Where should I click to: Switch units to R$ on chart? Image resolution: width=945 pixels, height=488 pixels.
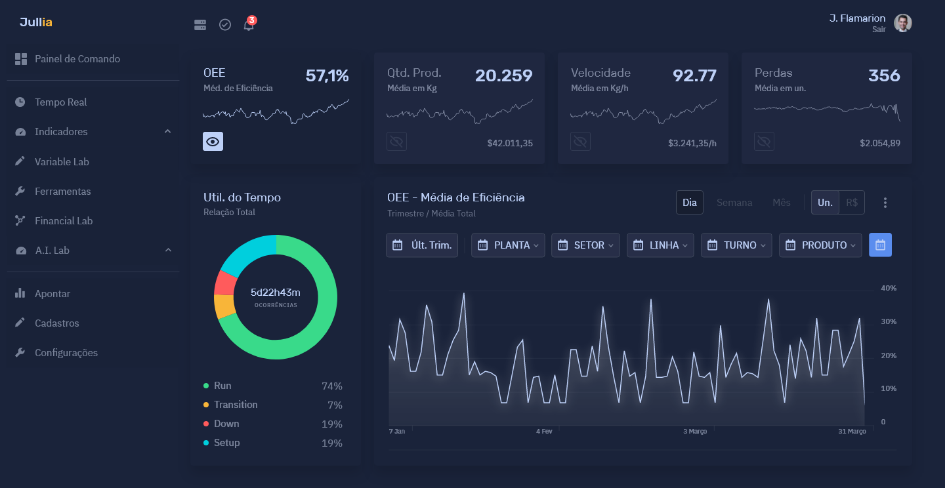tap(852, 203)
